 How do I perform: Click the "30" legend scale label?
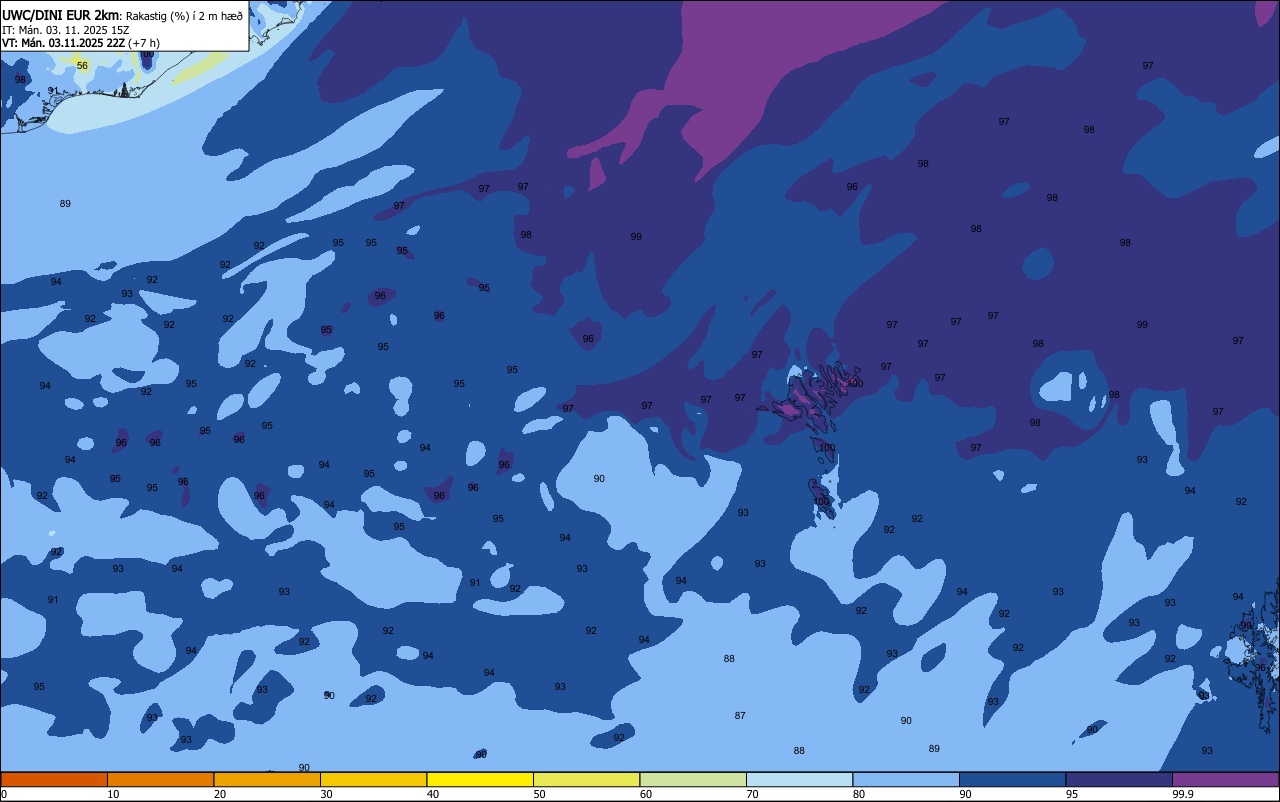[x=326, y=794]
